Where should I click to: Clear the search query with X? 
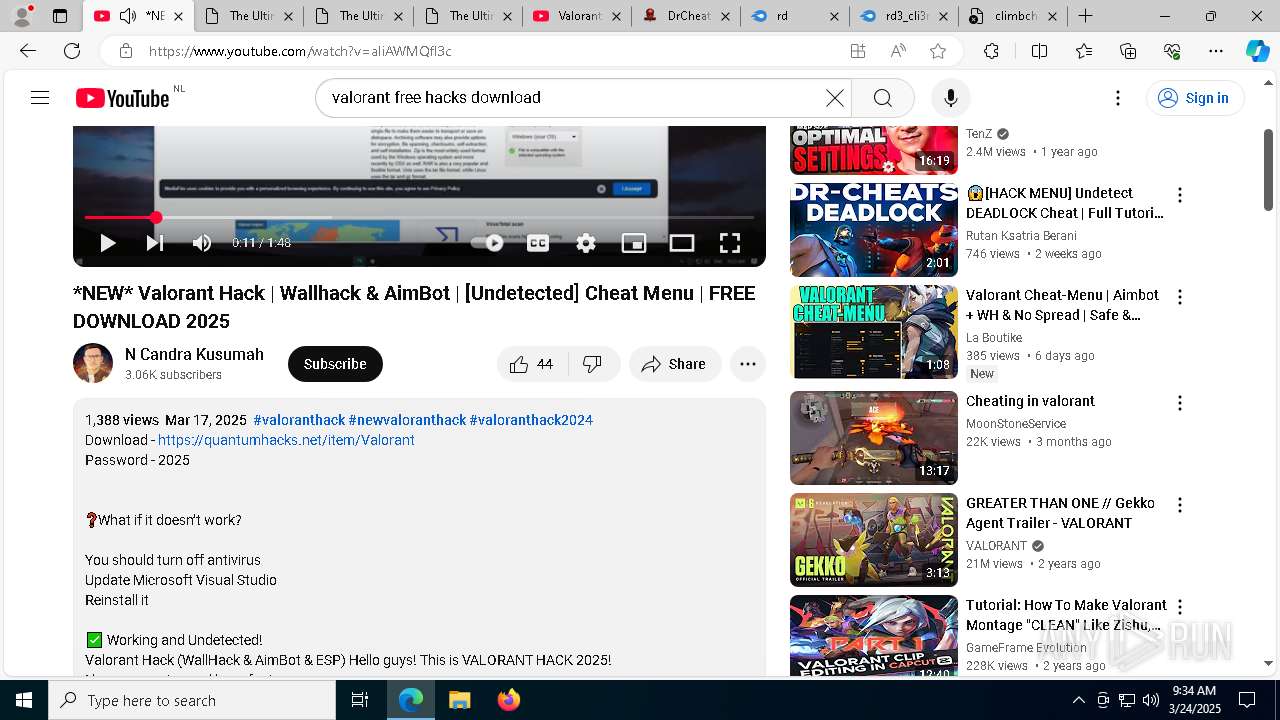point(834,97)
